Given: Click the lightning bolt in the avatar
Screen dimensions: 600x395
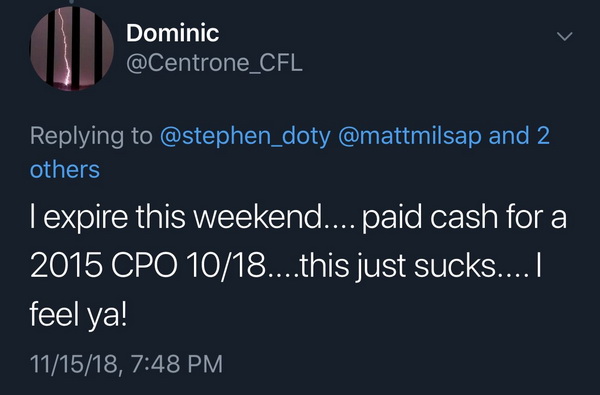Looking at the screenshot, I should 65,46.
